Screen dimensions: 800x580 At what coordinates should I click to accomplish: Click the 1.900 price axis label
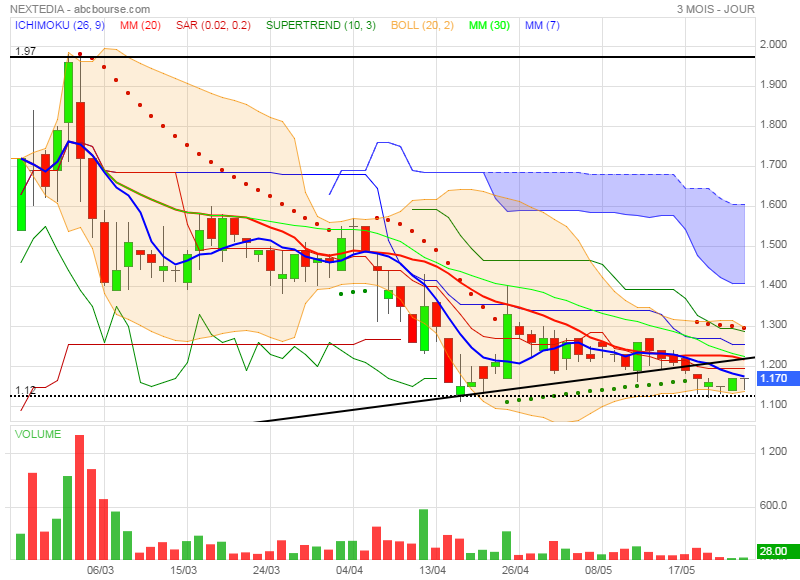pos(773,85)
